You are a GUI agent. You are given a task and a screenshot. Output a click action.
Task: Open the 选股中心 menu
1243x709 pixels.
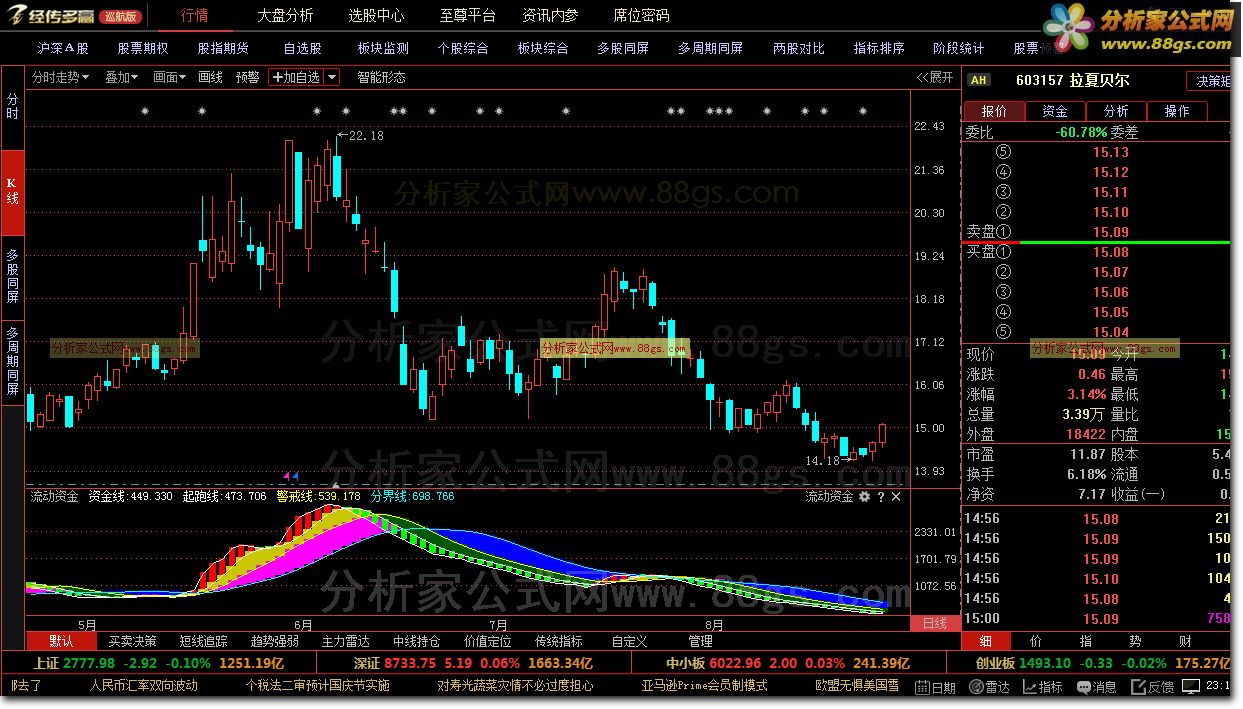376,15
